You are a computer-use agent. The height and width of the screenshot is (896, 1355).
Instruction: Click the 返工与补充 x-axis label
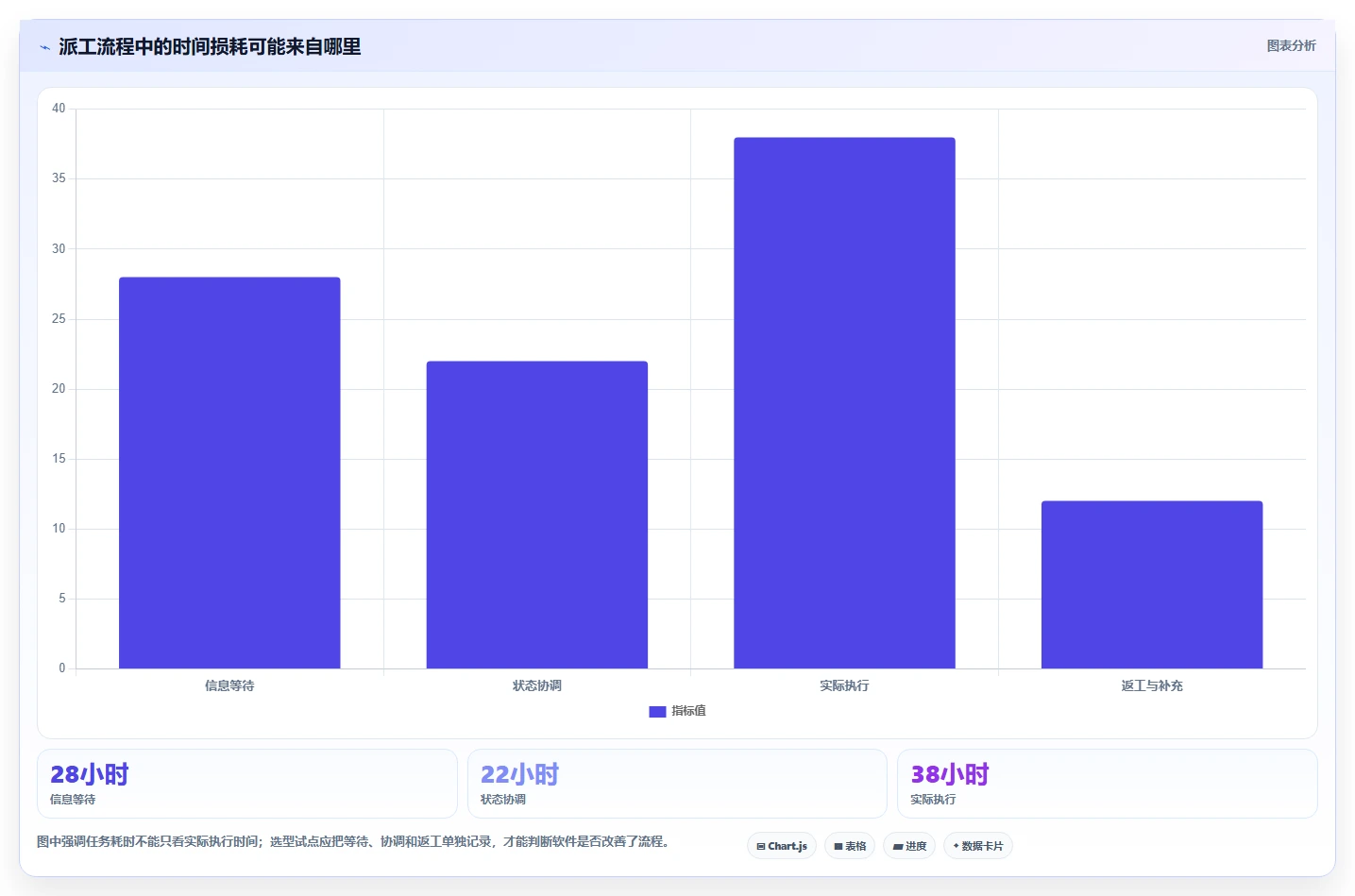click(1152, 685)
